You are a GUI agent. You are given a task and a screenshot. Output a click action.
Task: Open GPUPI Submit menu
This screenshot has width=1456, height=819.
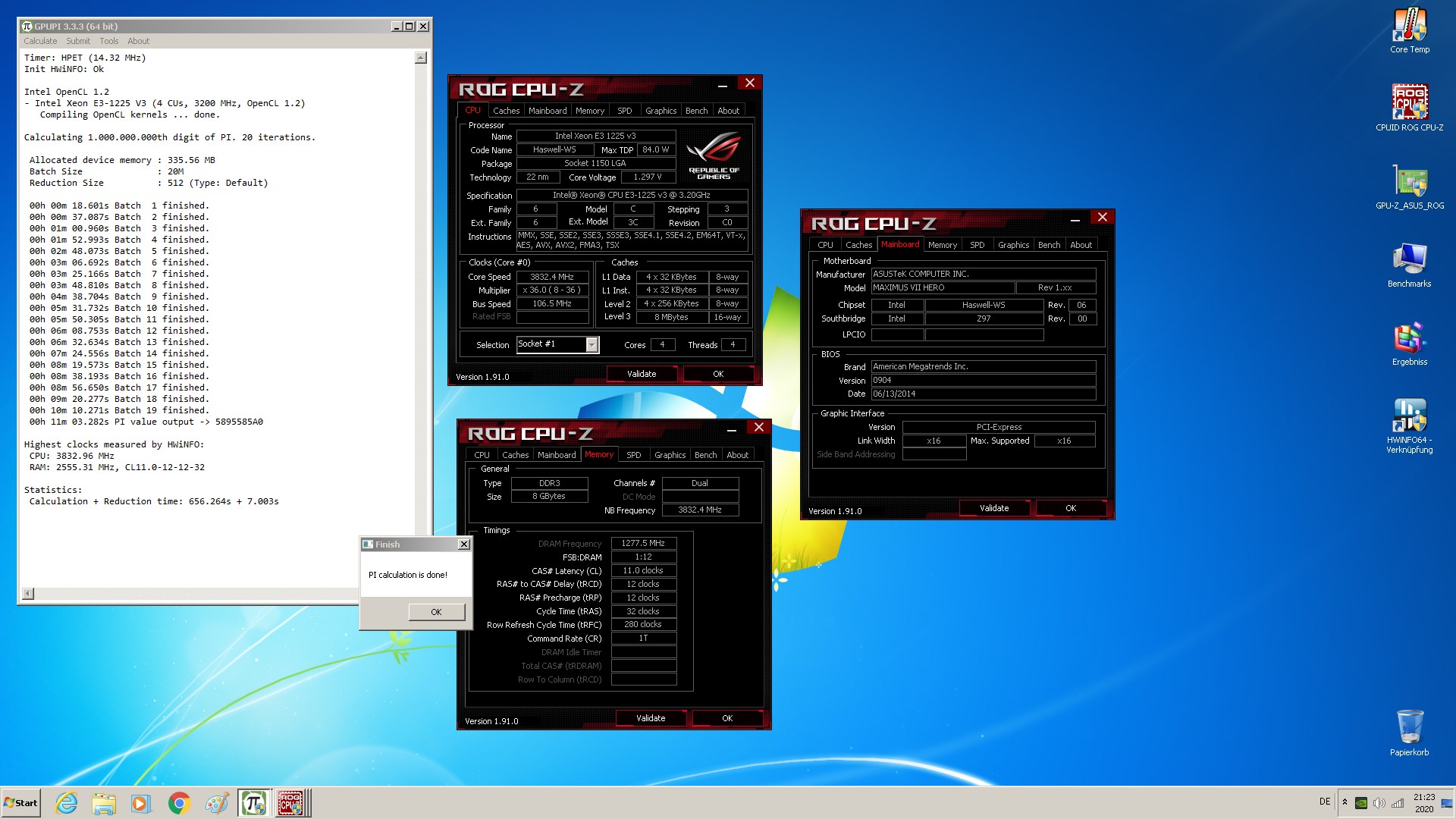[x=78, y=41]
